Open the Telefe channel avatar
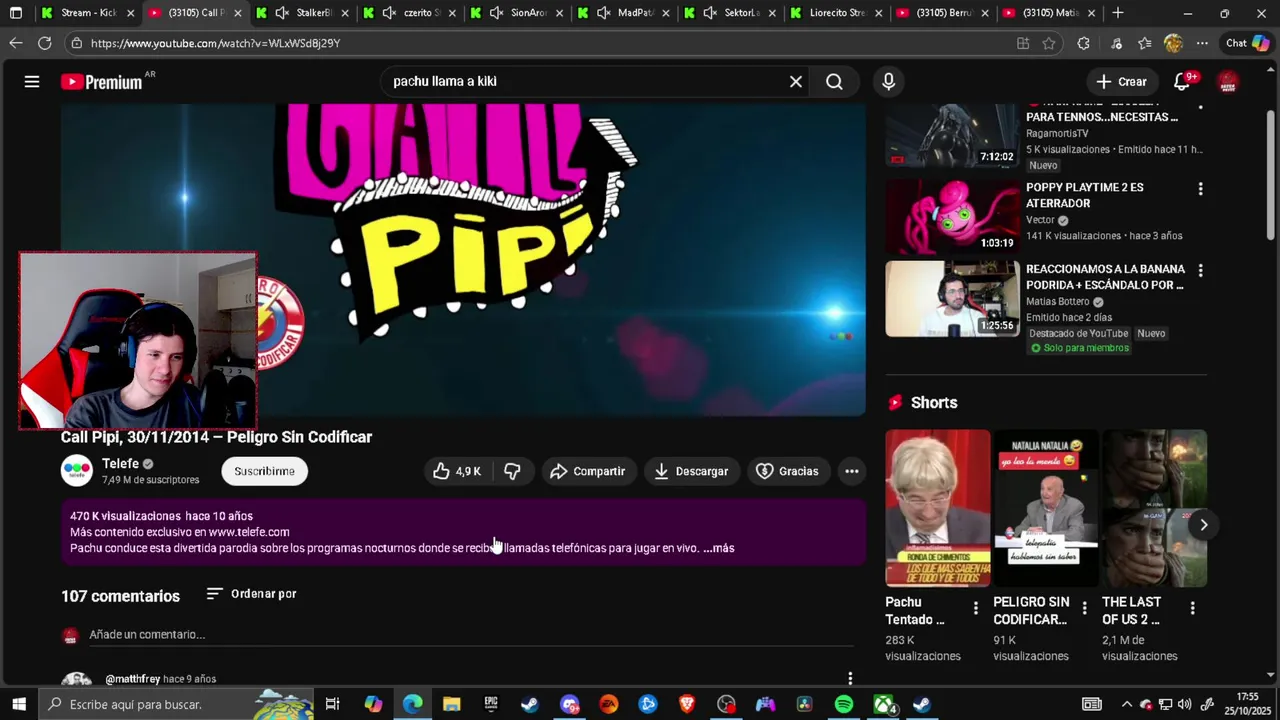Screen dimensions: 1280x720 click(77, 471)
